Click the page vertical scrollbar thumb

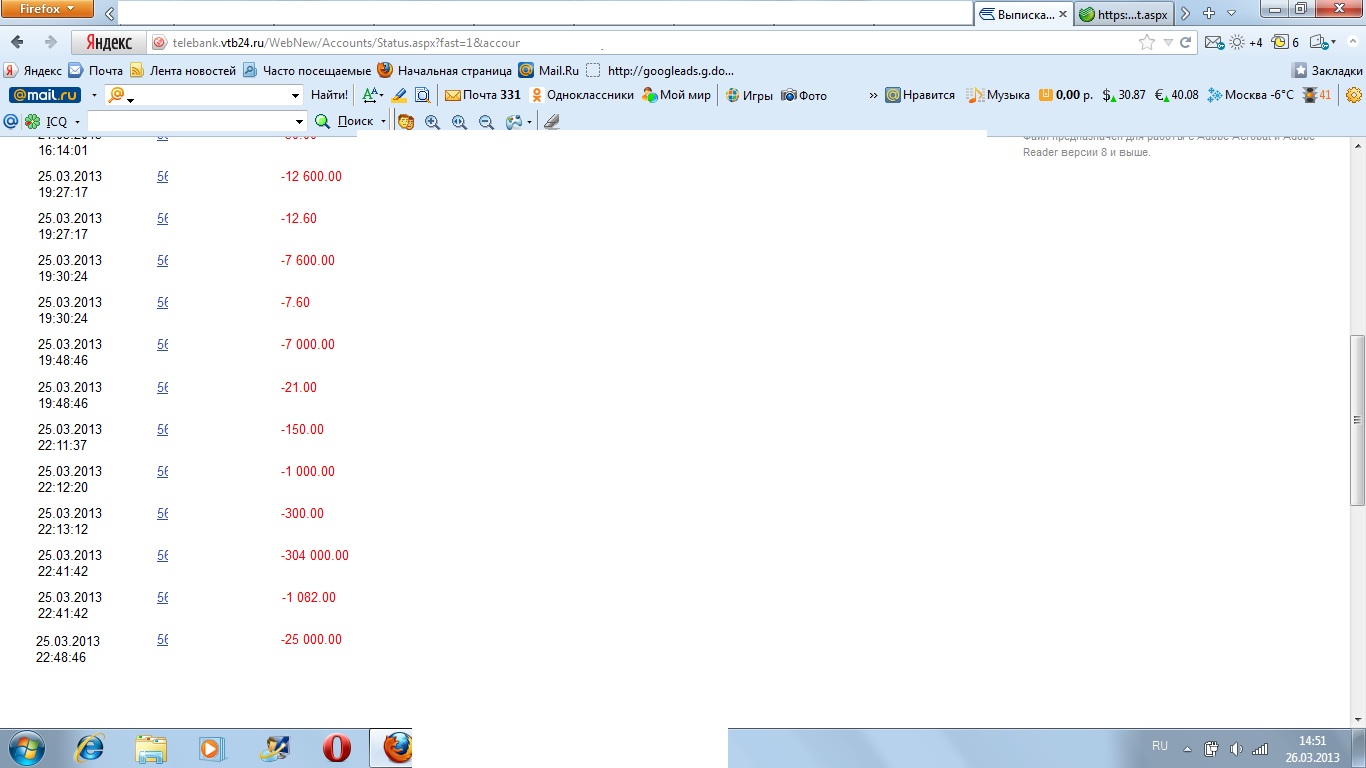coord(1357,420)
